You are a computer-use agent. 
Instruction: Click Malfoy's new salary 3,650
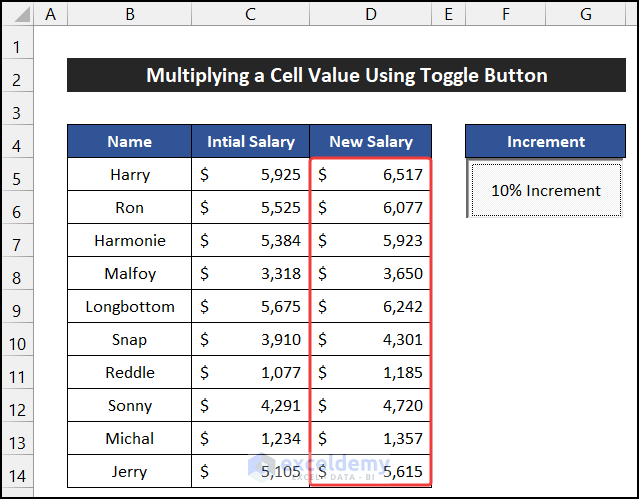(370, 274)
